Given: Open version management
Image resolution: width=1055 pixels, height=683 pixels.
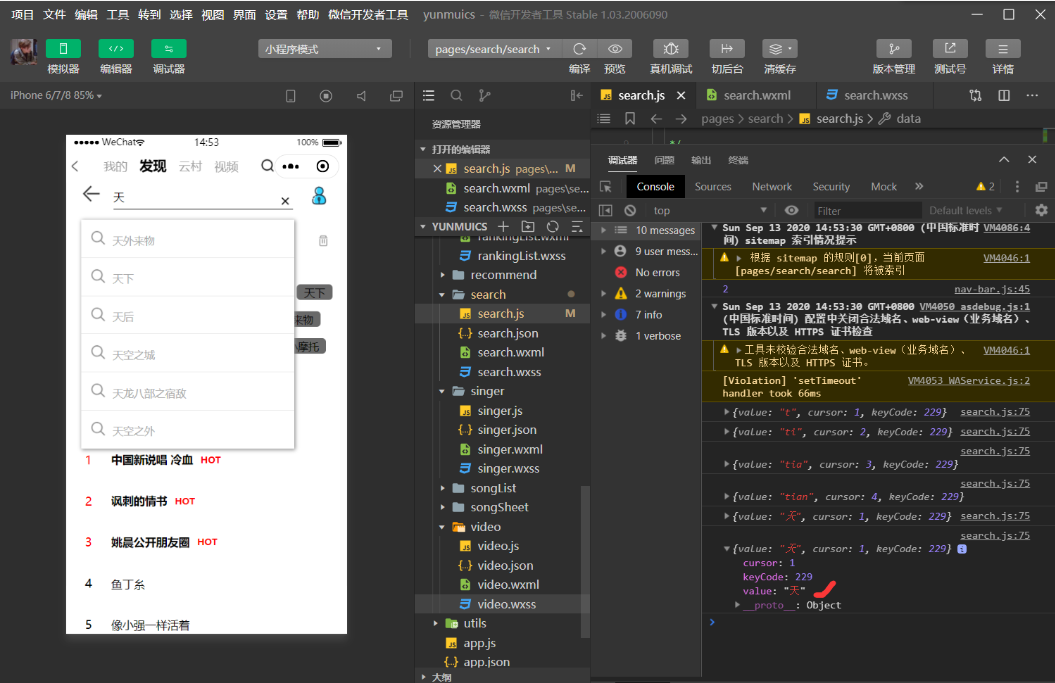Looking at the screenshot, I should (x=894, y=49).
